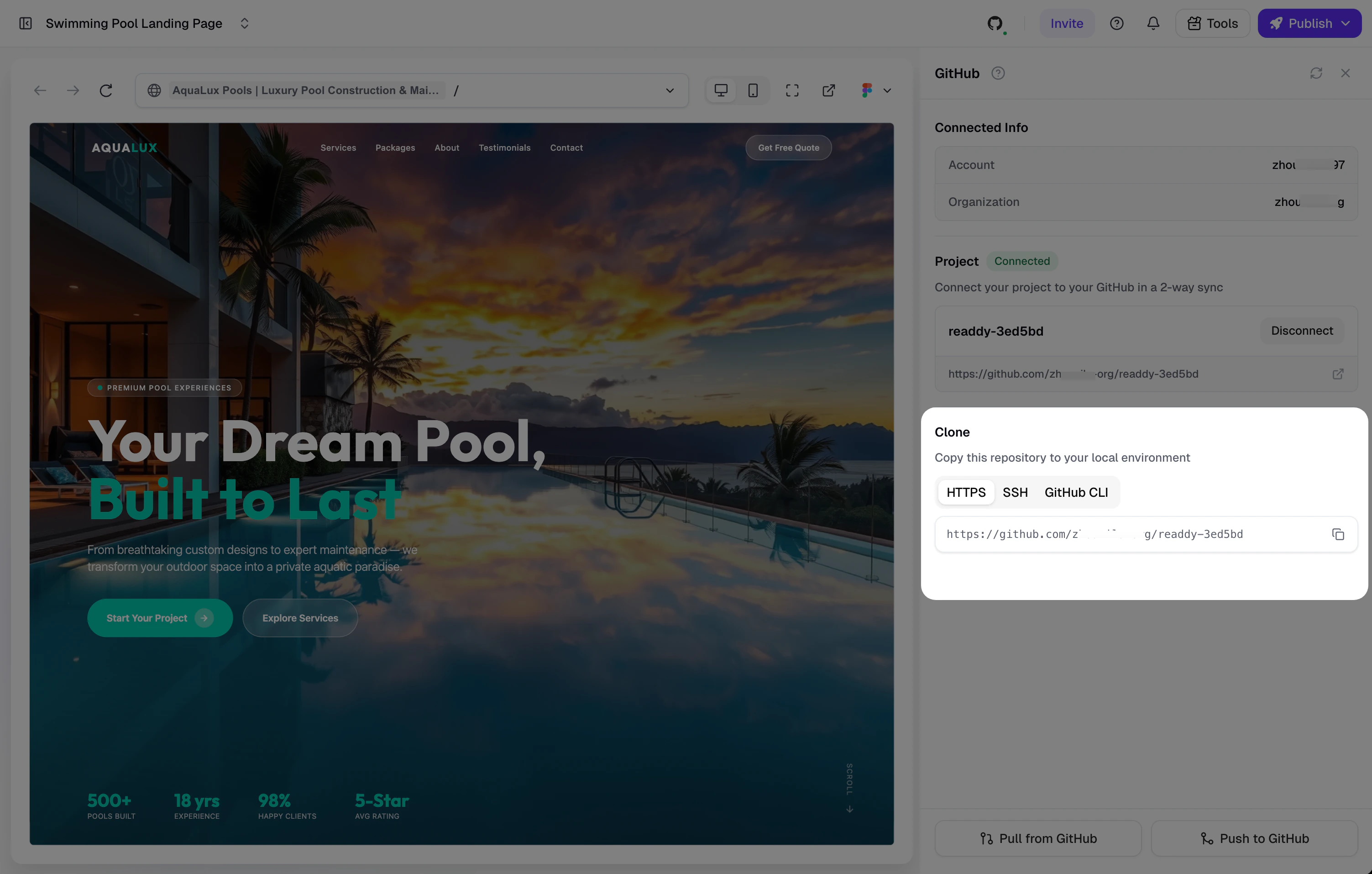Select the SSH clone tab
The height and width of the screenshot is (874, 1372).
(1015, 492)
